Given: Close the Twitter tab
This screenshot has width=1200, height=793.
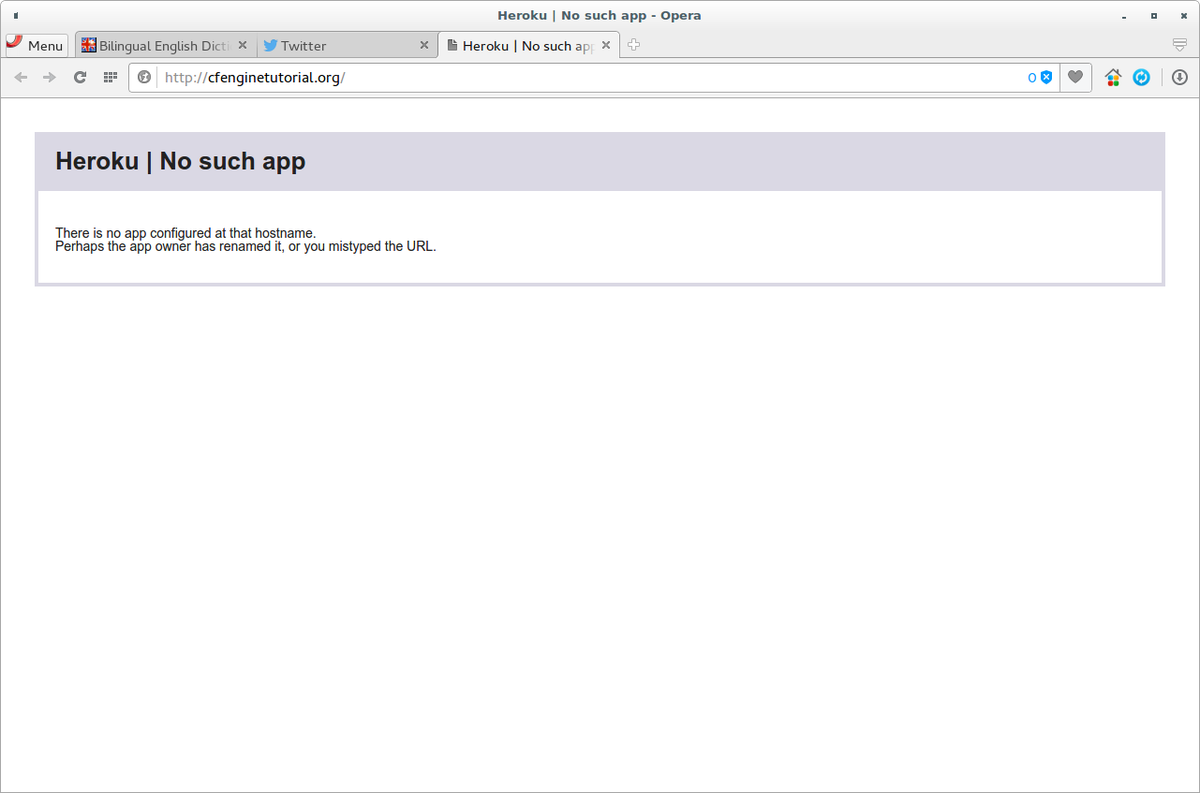Looking at the screenshot, I should (424, 45).
